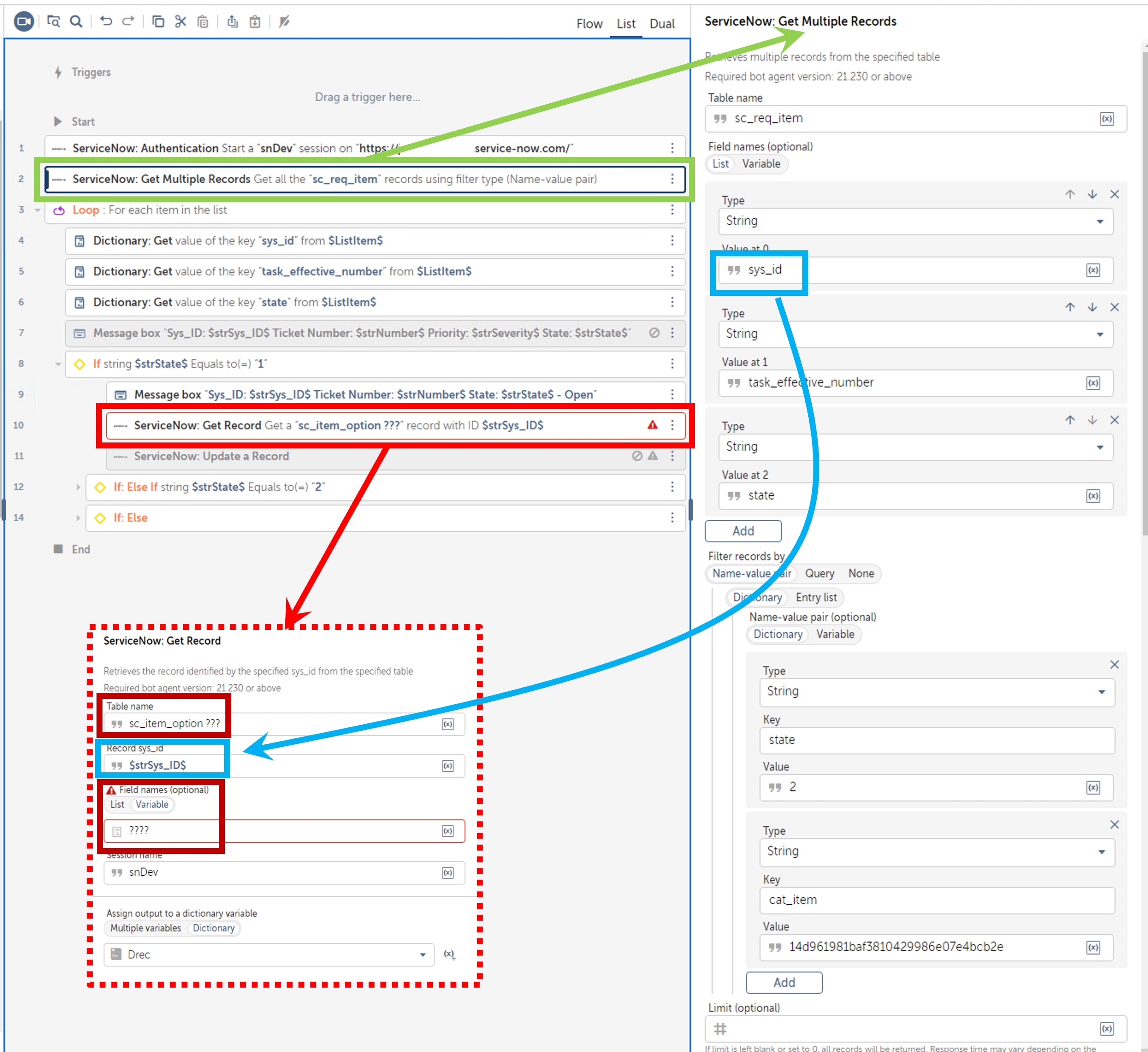Filter records by Query instead of Name-value pair
The width and height of the screenshot is (1148, 1052).
pyautogui.click(x=820, y=573)
